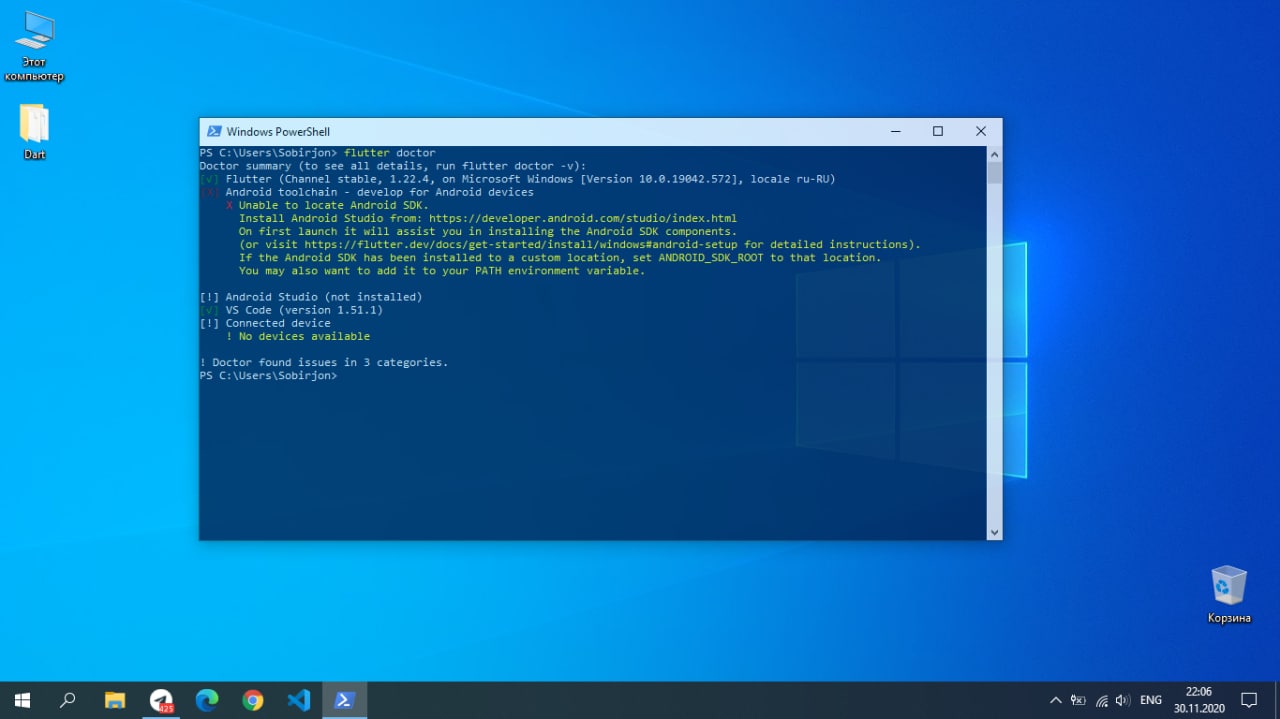Screen dimensions: 1280x719
Task: Open Telegram from the taskbar
Action: click(x=161, y=700)
